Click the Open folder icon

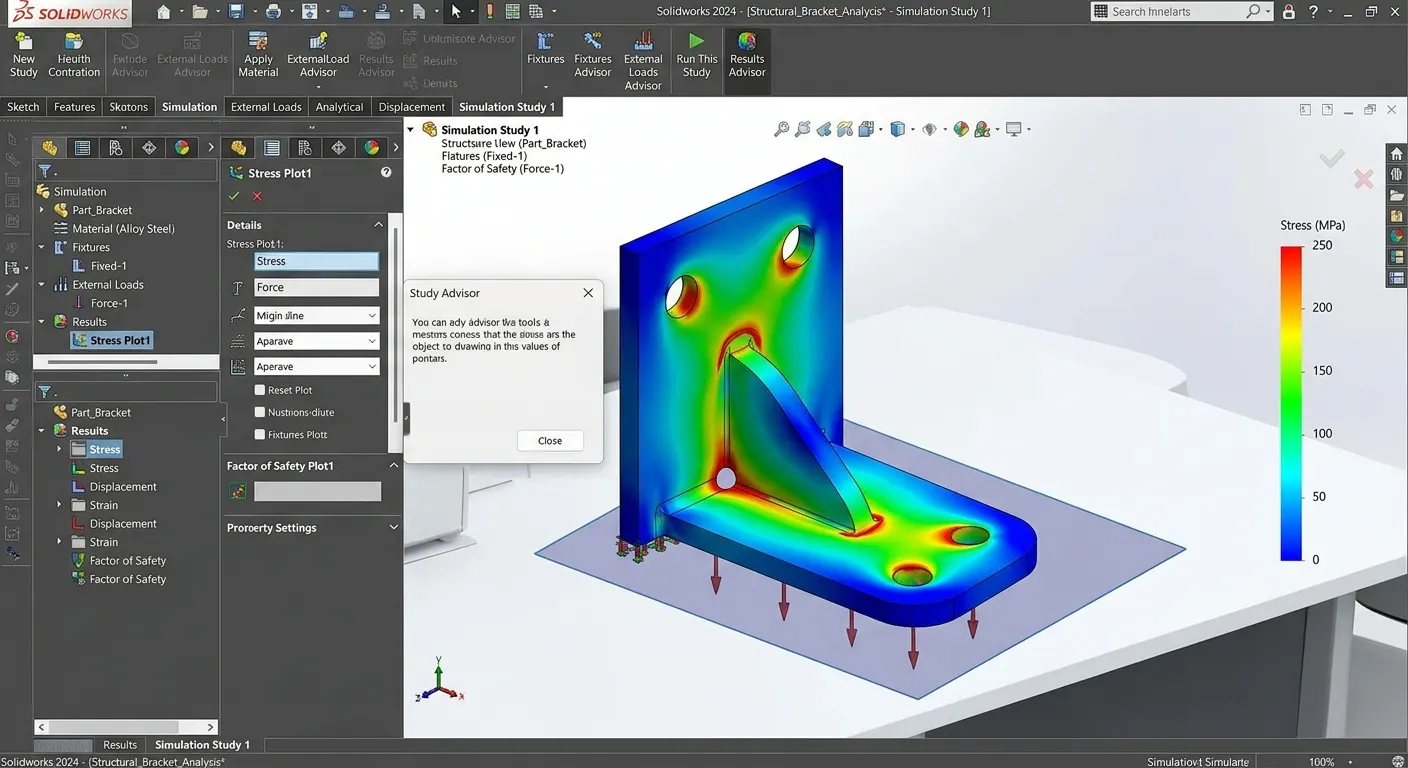pos(200,12)
